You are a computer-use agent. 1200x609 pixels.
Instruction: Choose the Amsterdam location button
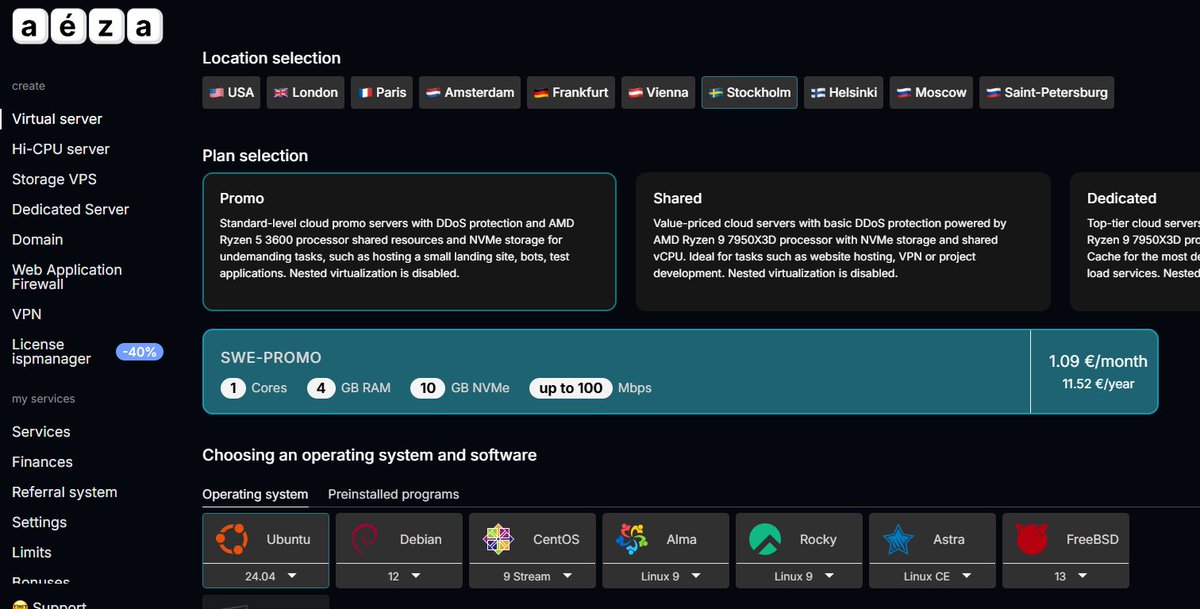coord(471,92)
